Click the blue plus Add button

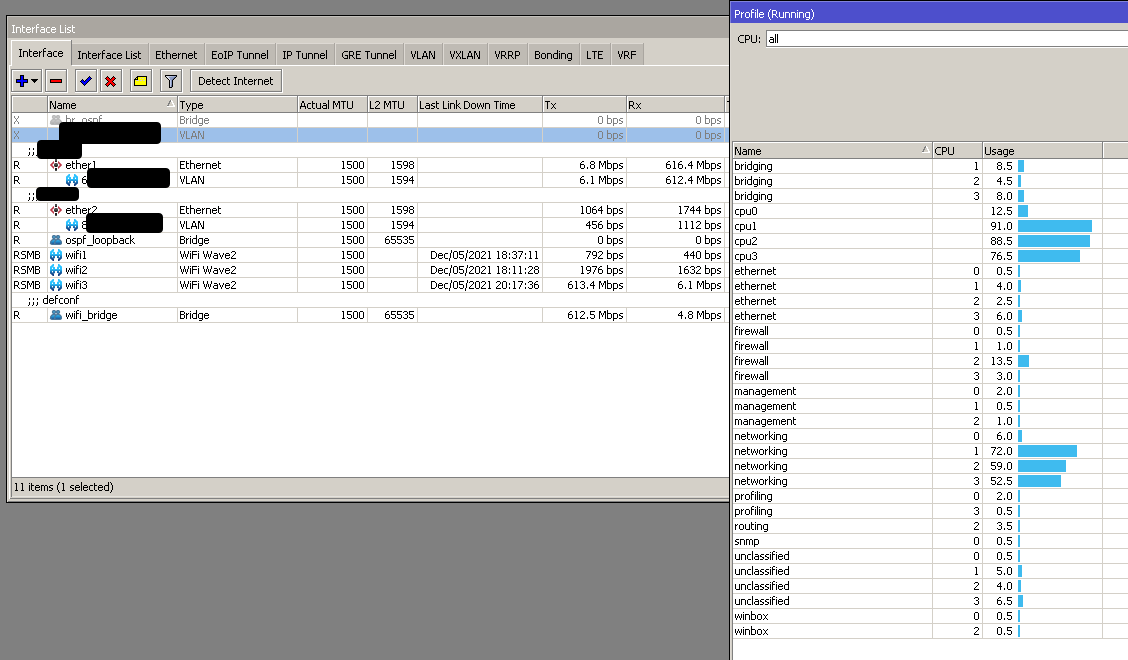(22, 81)
